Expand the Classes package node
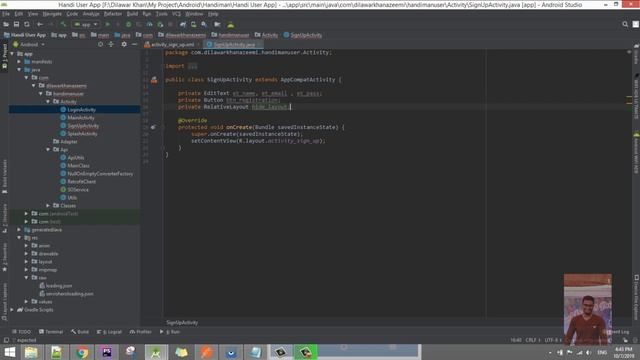This screenshot has height=360, width=640. [48, 206]
